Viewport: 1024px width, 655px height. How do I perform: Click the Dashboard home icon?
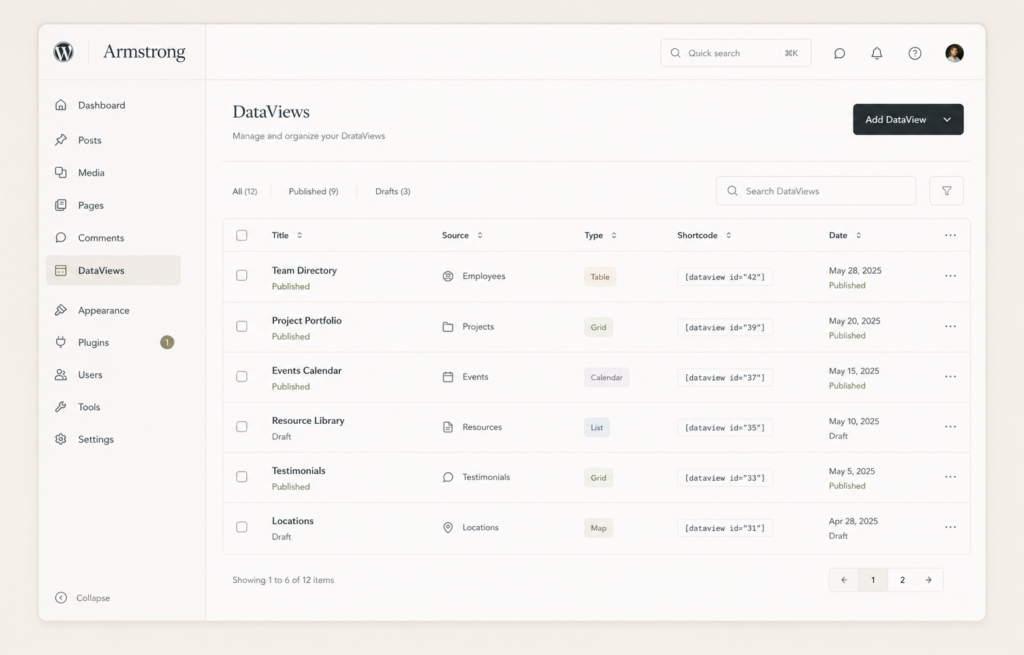61,105
